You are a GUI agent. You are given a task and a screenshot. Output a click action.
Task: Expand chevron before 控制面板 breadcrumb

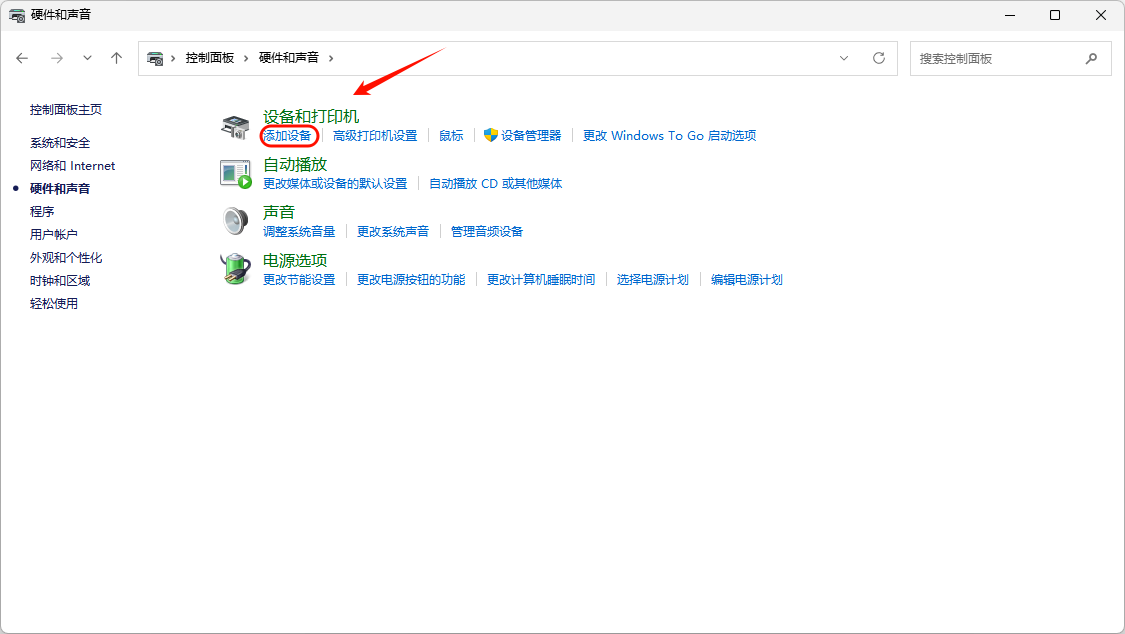tap(173, 58)
